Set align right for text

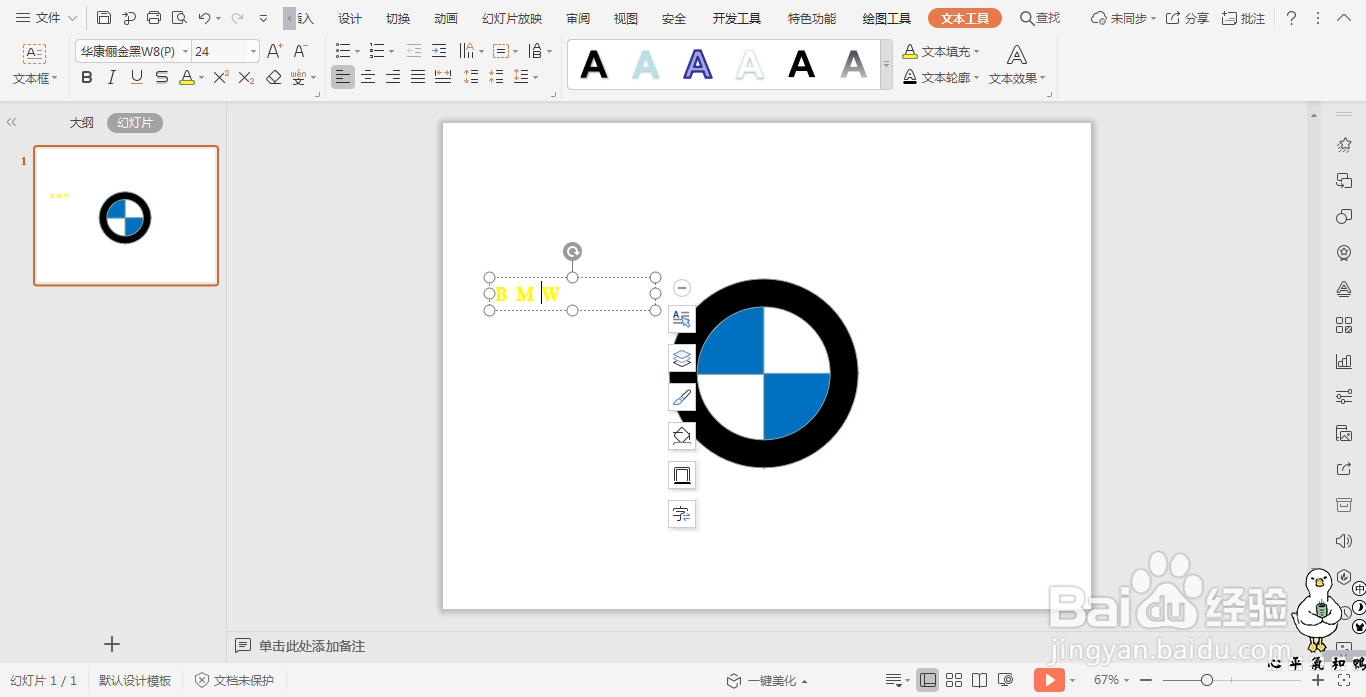[x=393, y=77]
